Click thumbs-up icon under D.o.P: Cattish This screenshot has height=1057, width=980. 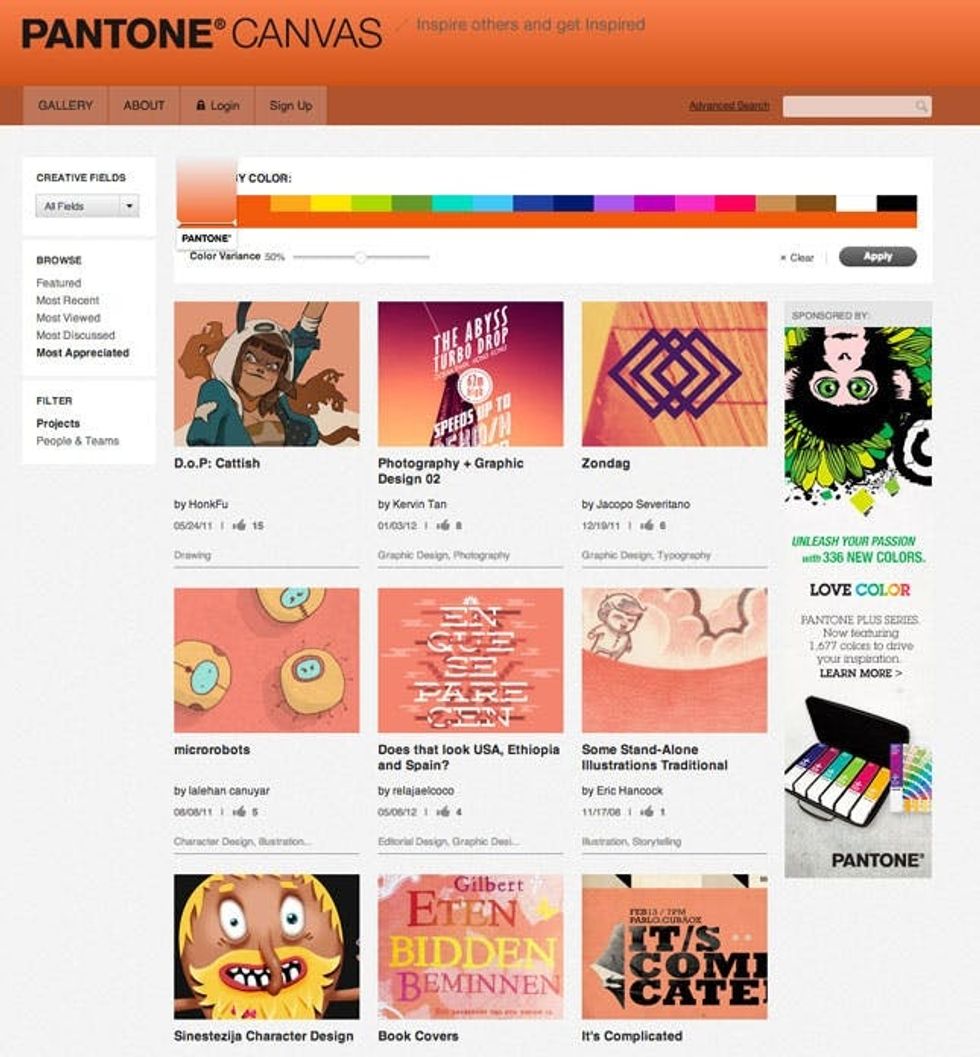(239, 525)
